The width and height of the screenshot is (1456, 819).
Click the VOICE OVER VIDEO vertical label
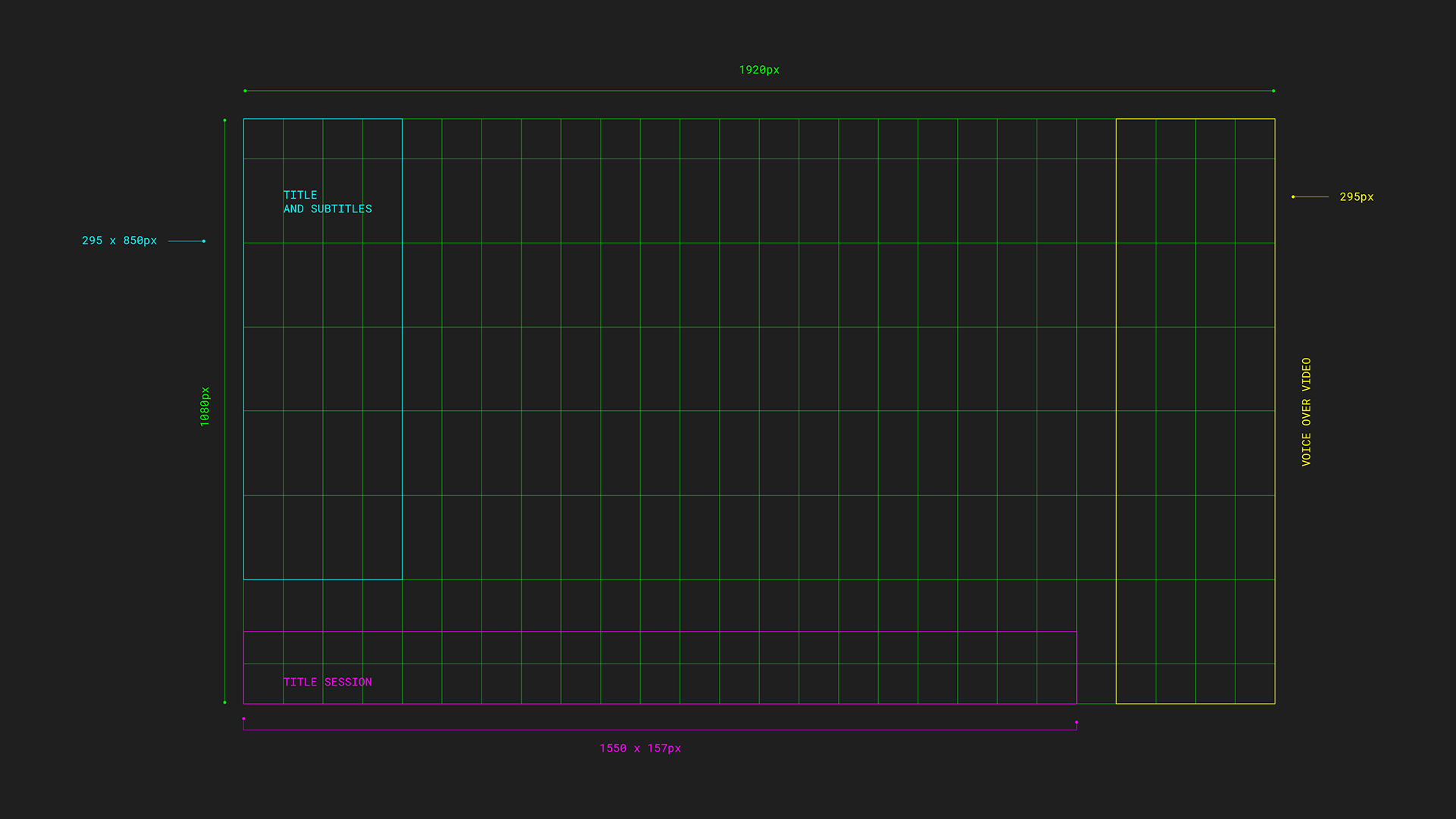point(1306,412)
